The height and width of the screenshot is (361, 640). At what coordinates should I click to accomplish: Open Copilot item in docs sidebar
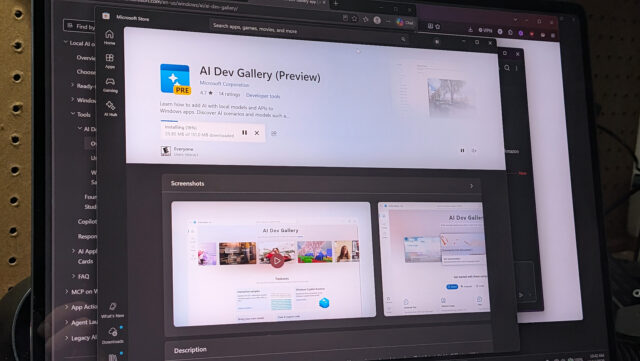coord(88,221)
